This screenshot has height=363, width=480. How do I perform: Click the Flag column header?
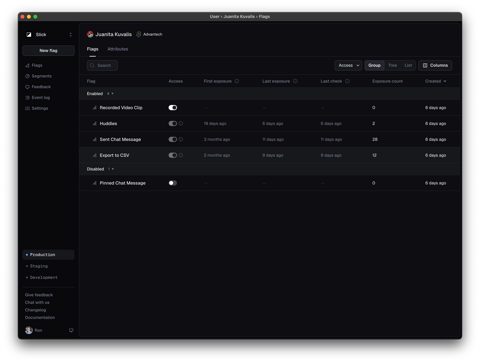91,81
